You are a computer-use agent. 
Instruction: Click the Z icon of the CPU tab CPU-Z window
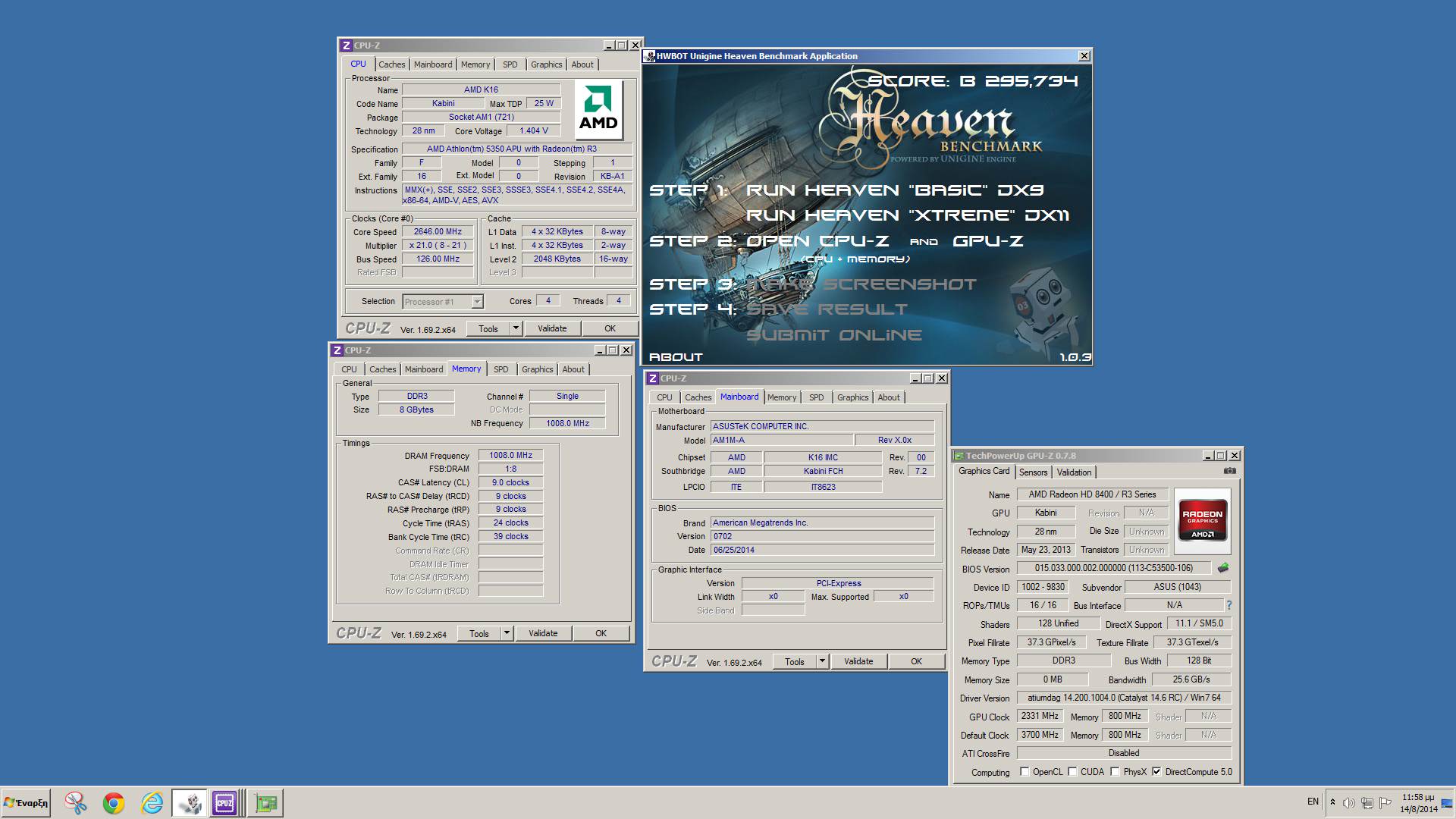point(346,45)
